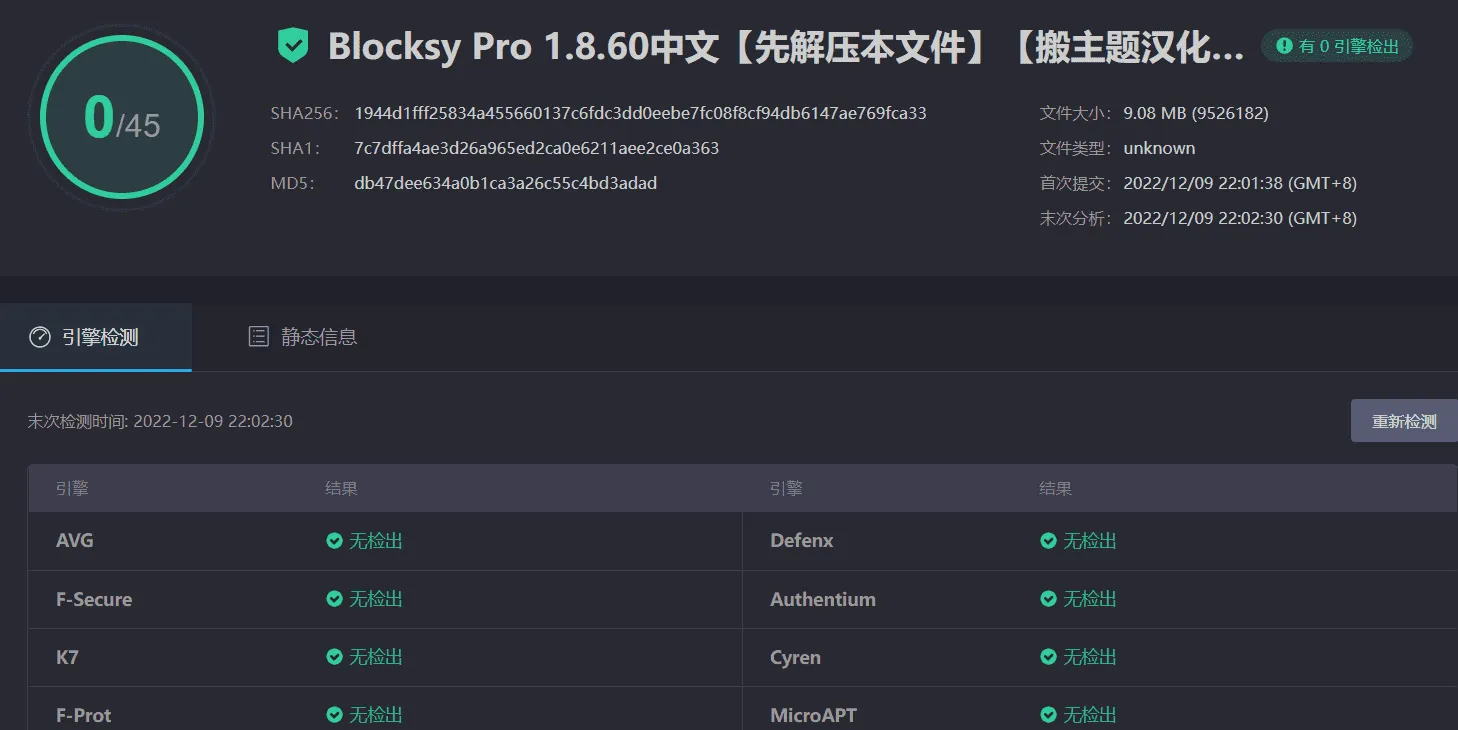Click the Defenx engine name

coord(802,541)
